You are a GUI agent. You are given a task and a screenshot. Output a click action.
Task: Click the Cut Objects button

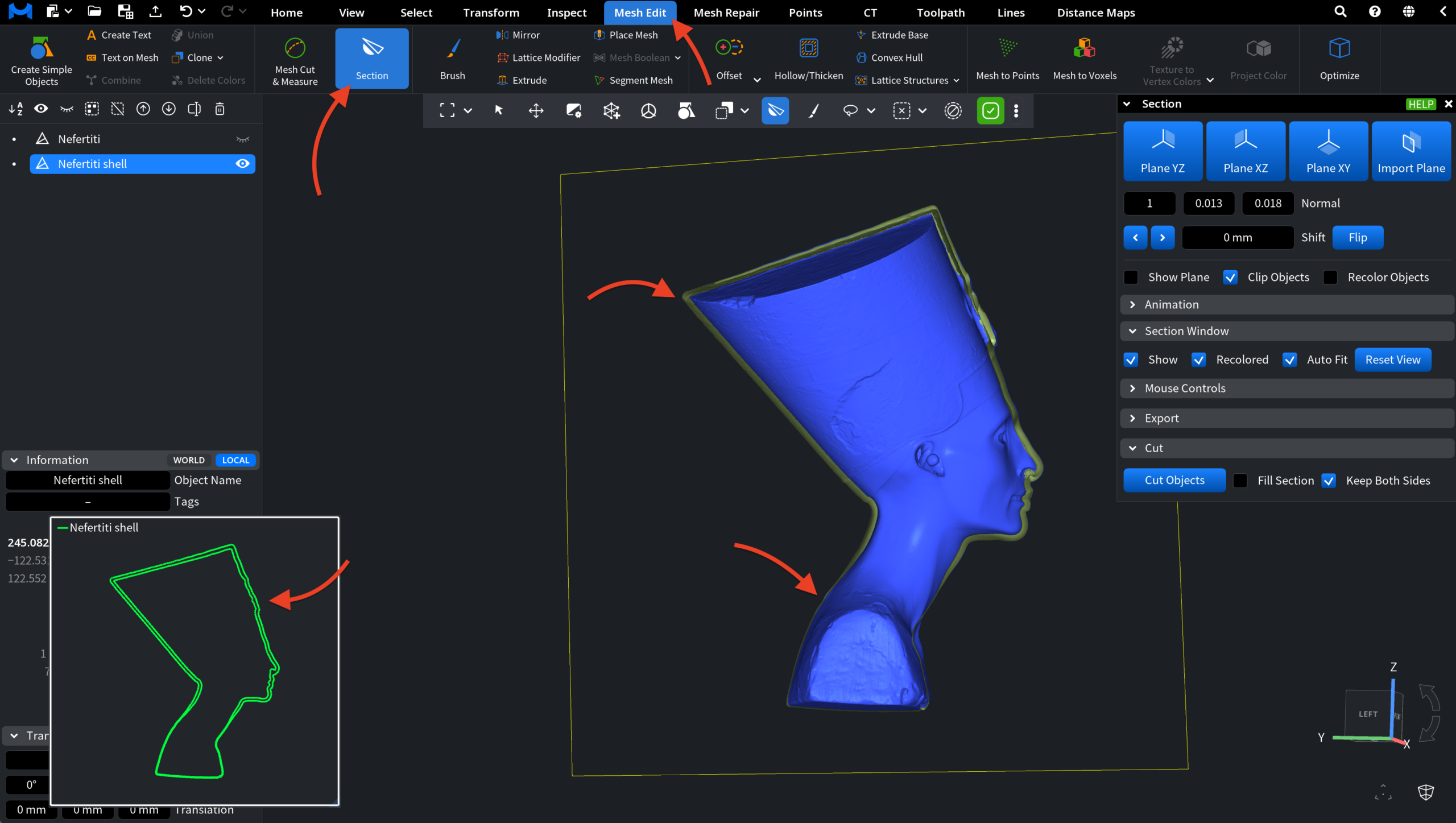coord(1174,480)
